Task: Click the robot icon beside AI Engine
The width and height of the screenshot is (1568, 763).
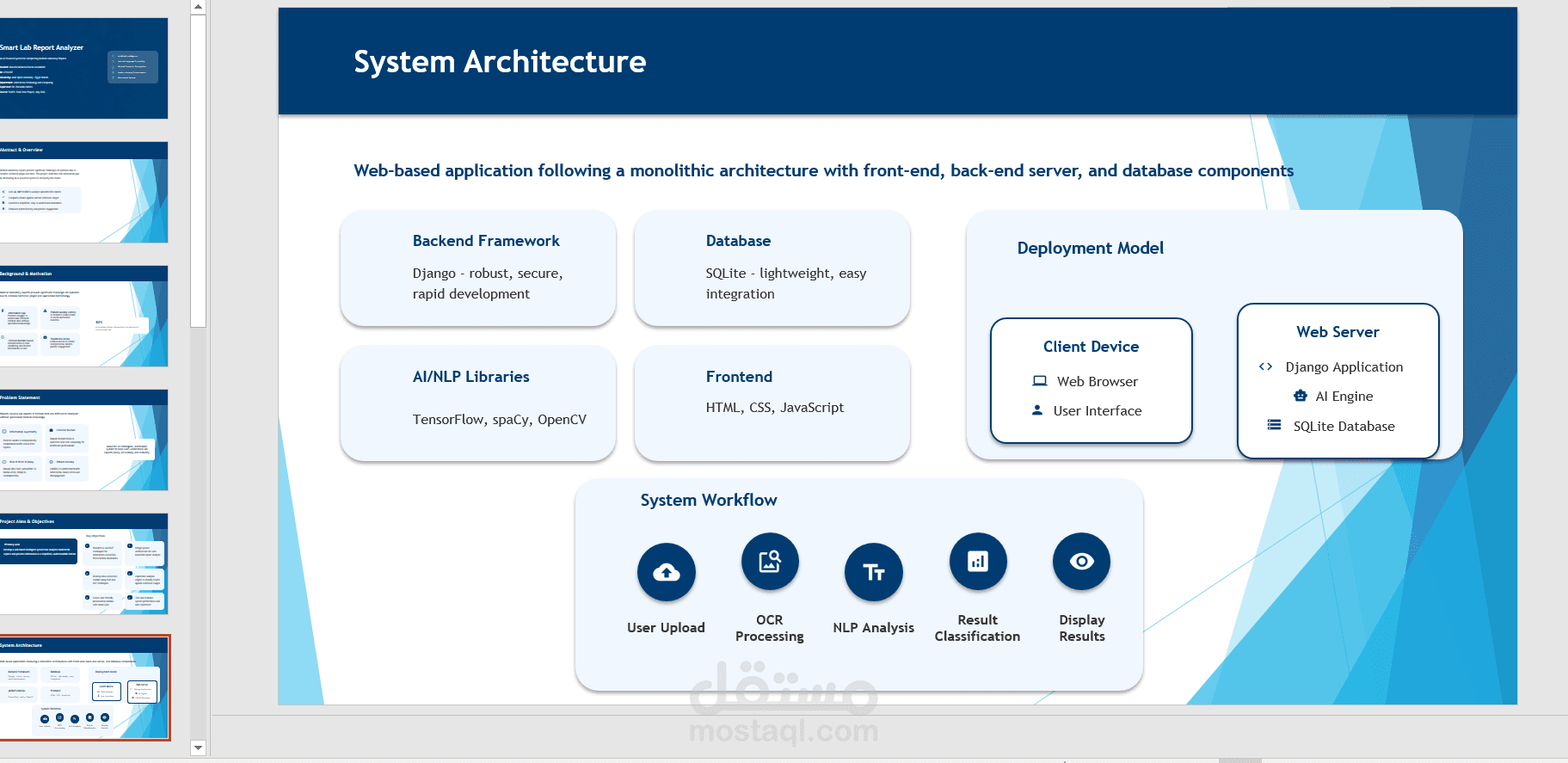Action: tap(1301, 396)
